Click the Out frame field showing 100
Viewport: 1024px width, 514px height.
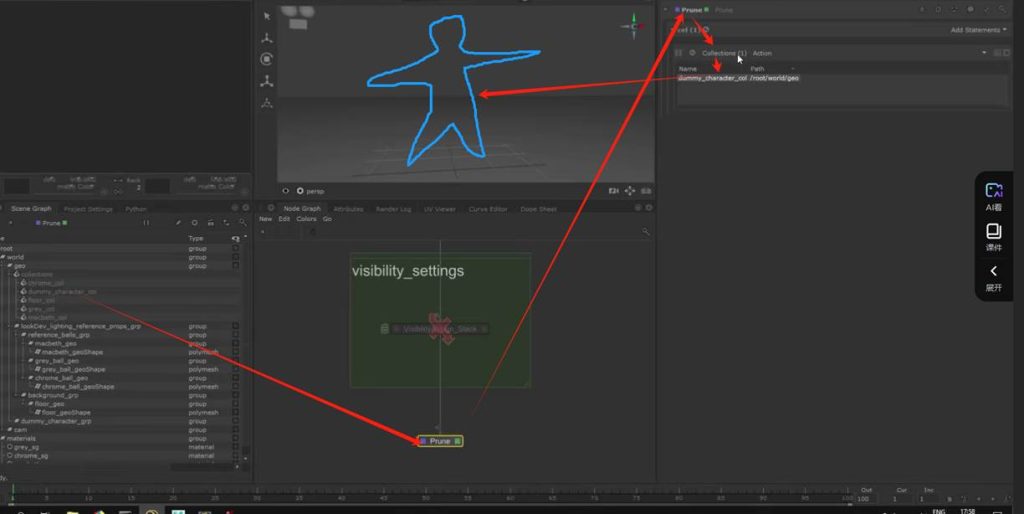point(864,498)
